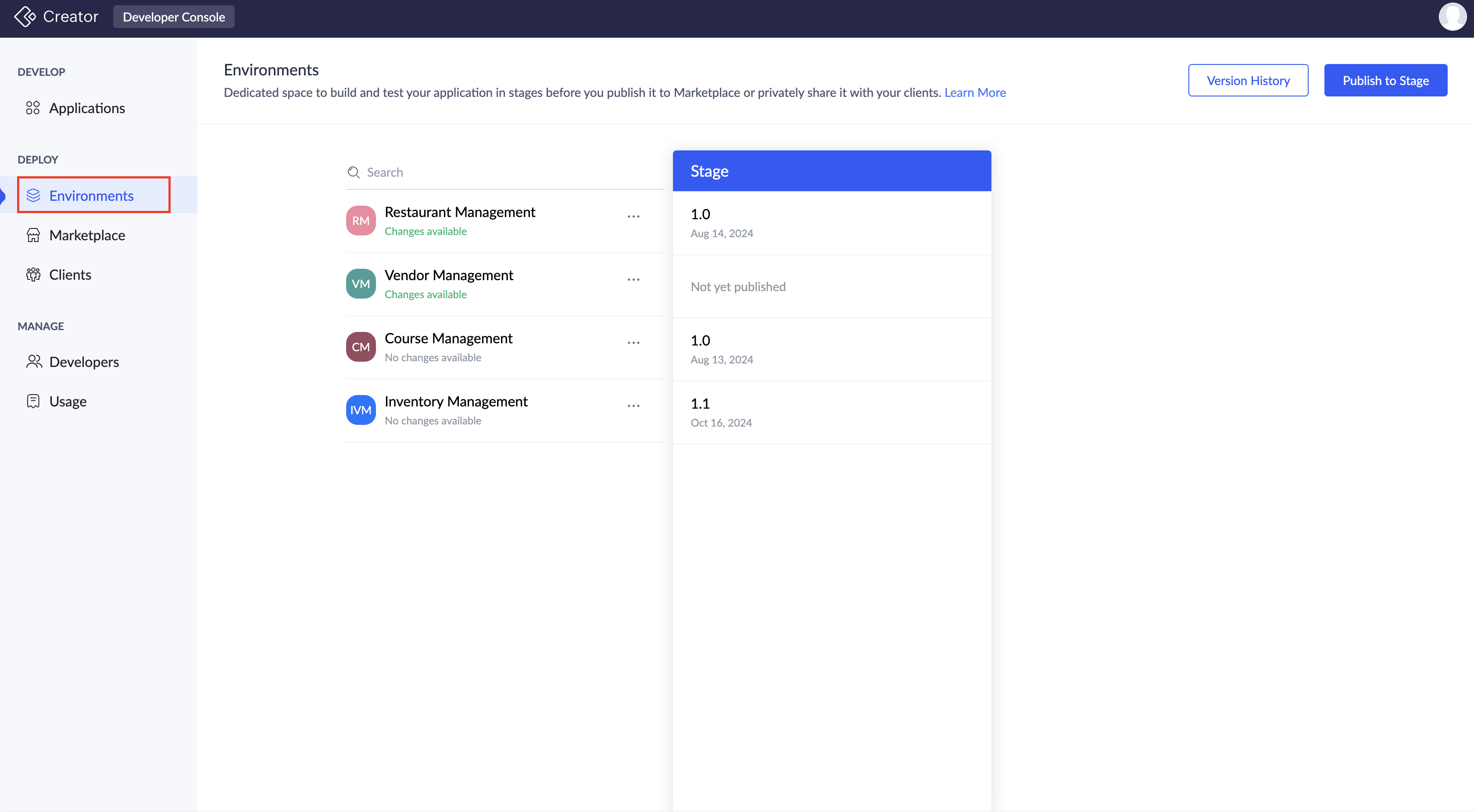
Task: Click the Zoho Creator logo icon
Action: click(25, 17)
